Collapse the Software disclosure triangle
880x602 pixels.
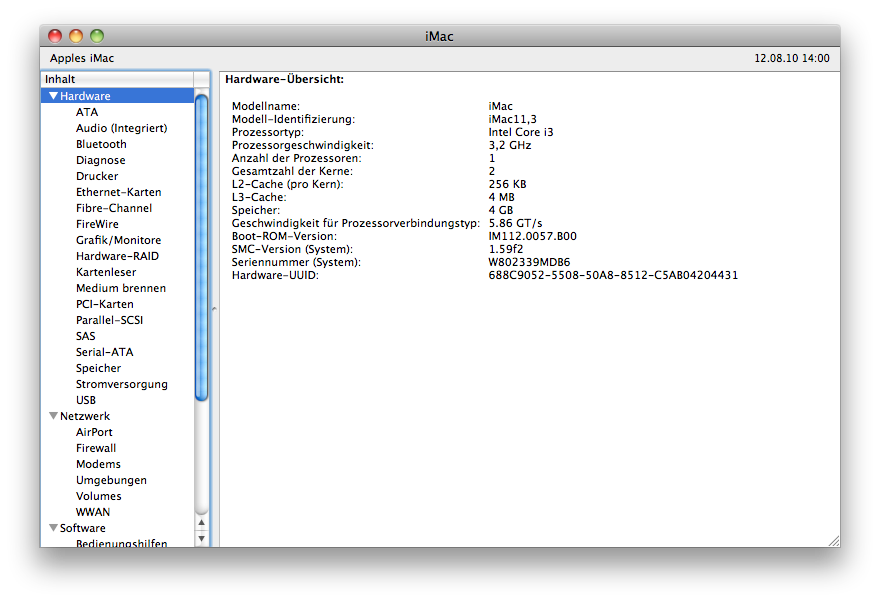53,528
